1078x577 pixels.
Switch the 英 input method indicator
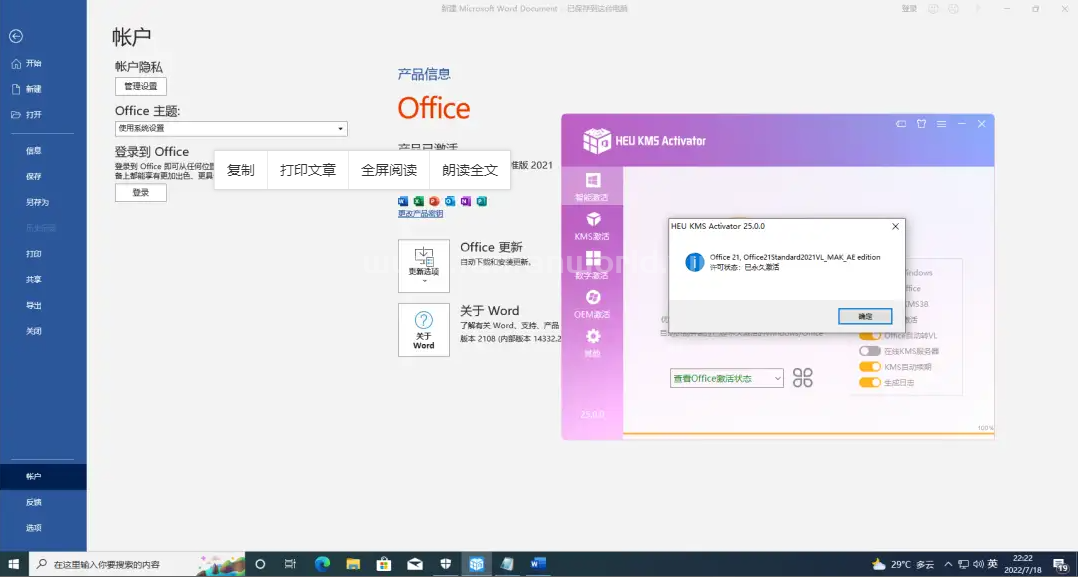[993, 565]
